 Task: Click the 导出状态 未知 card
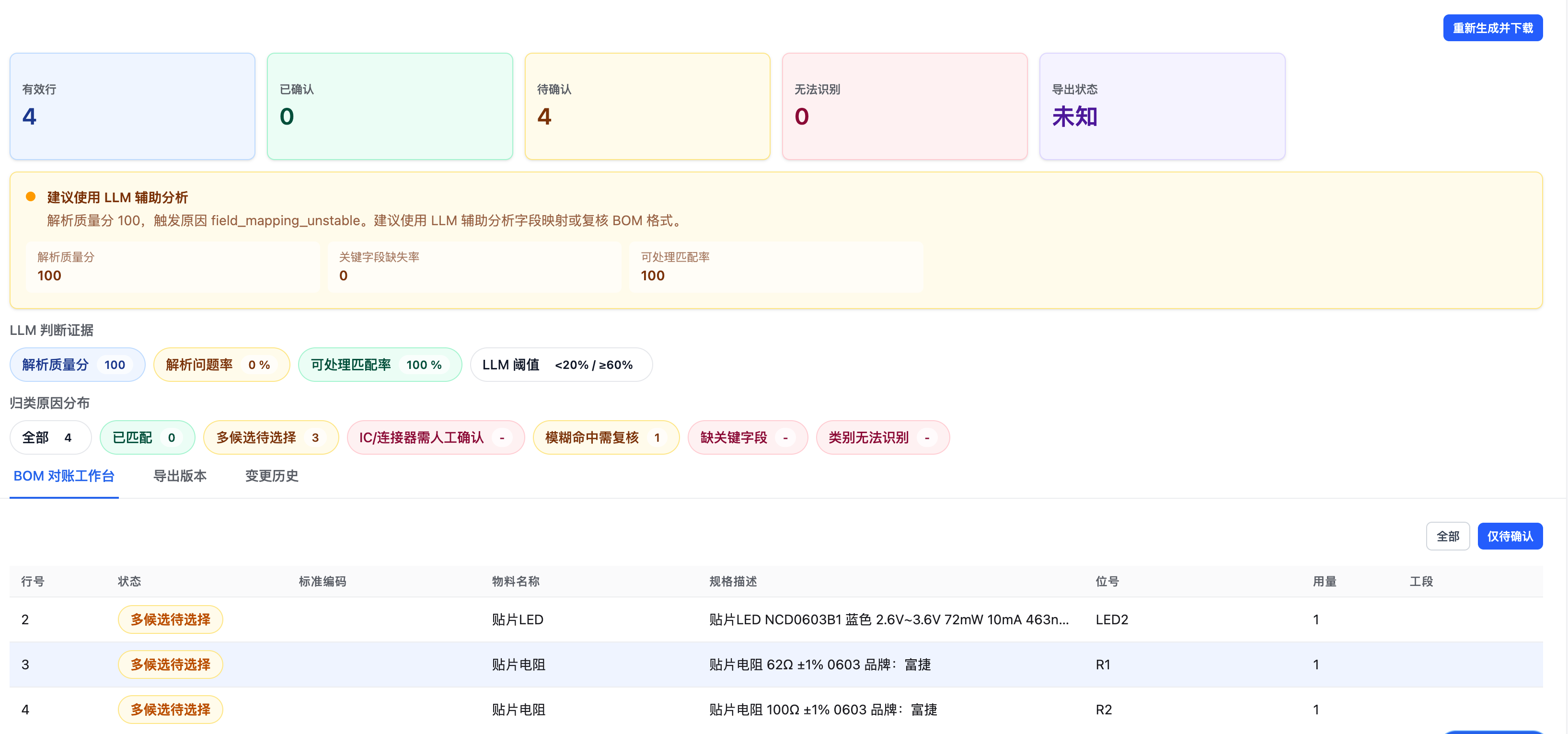(x=1162, y=106)
